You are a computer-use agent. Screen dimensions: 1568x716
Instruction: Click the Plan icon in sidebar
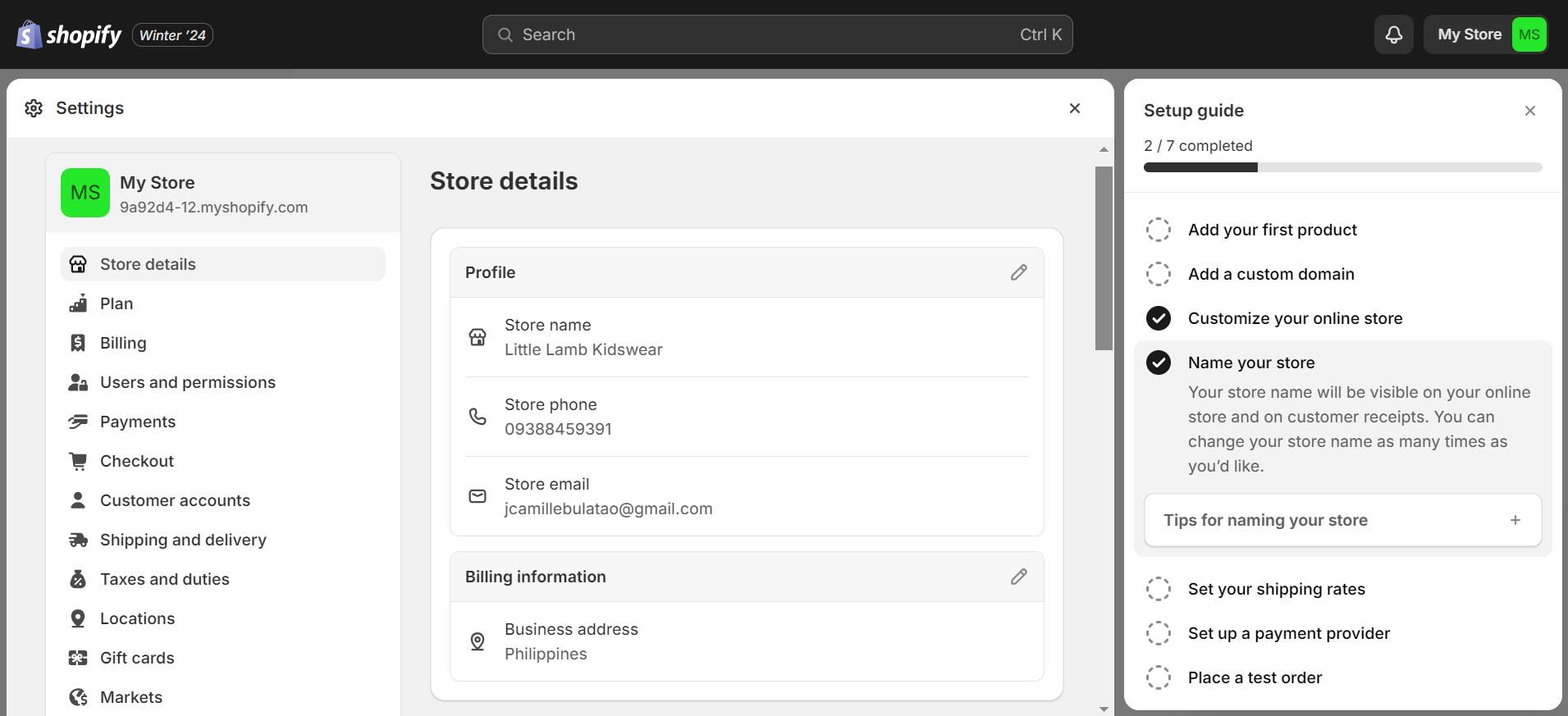78,303
